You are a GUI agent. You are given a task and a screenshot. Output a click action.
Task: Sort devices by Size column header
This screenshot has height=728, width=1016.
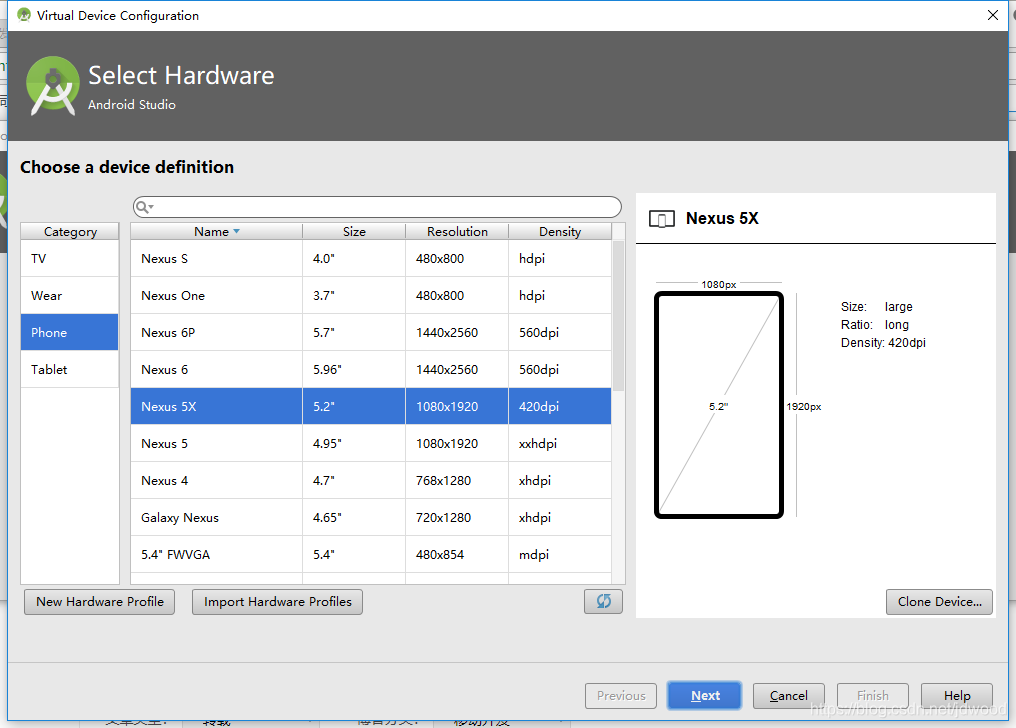click(x=354, y=231)
